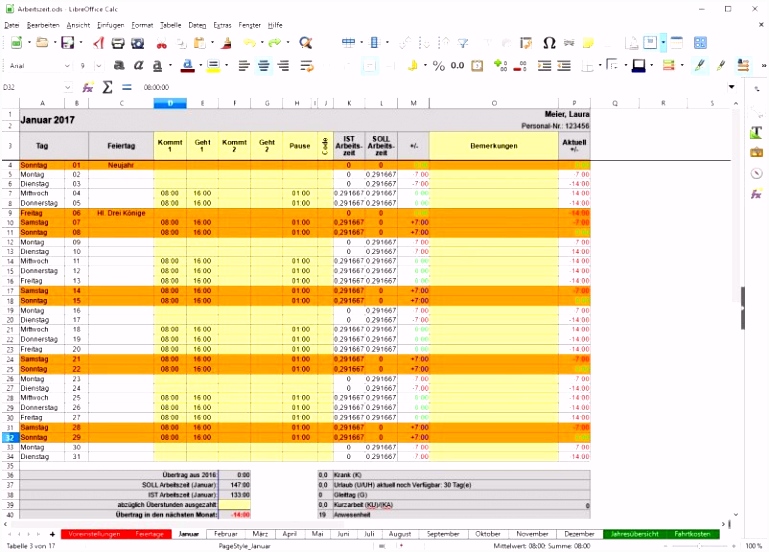Insert a hyperlink via the chain icon
This screenshot has height=552, width=769.
click(569, 43)
